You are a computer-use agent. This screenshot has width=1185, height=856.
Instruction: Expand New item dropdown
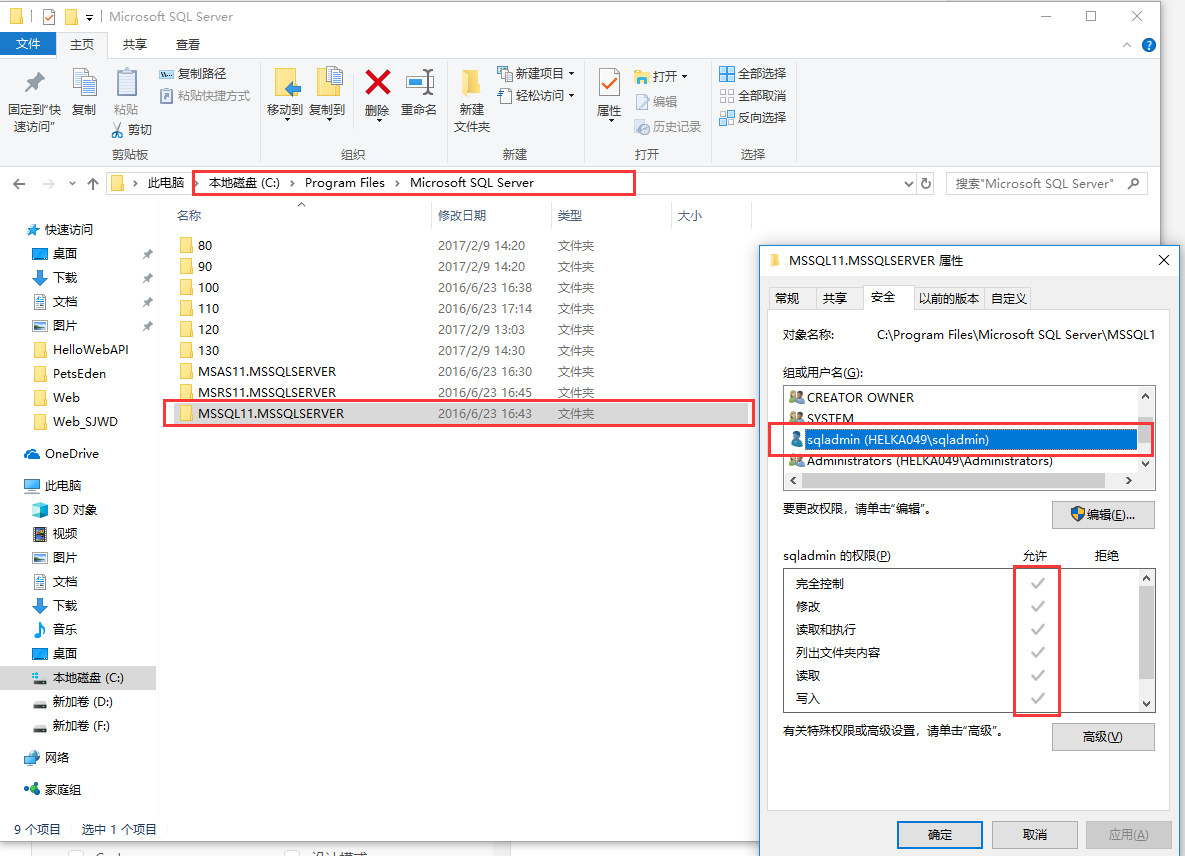tap(571, 73)
